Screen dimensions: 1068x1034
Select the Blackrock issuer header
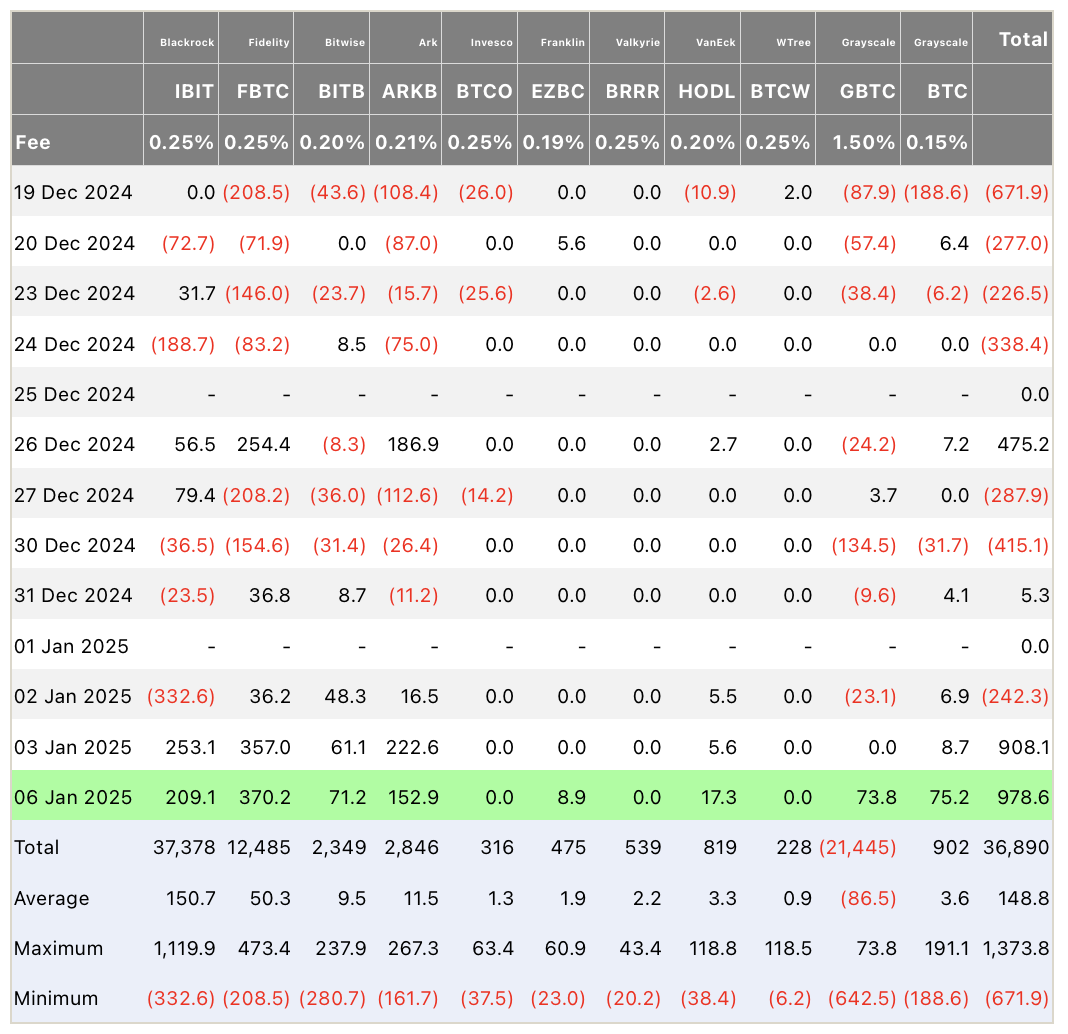(x=187, y=42)
